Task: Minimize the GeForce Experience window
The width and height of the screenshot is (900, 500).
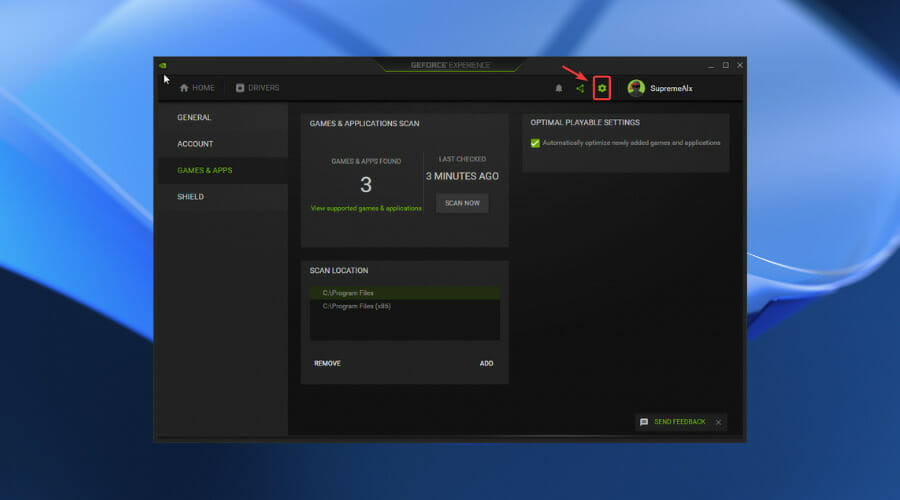Action: pyautogui.click(x=711, y=65)
